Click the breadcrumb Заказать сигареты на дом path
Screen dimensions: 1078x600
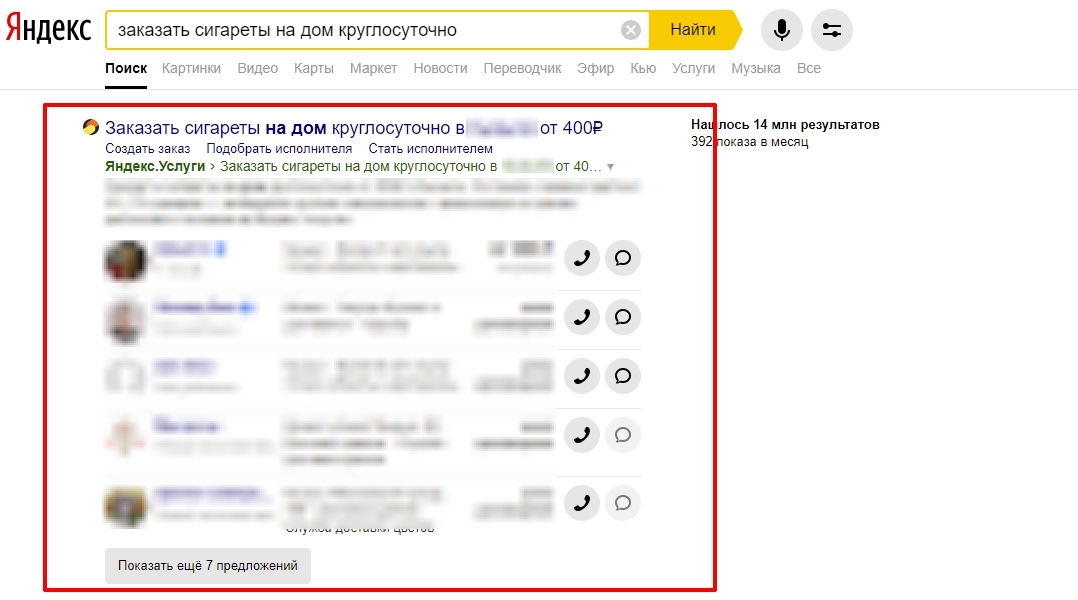pos(410,166)
